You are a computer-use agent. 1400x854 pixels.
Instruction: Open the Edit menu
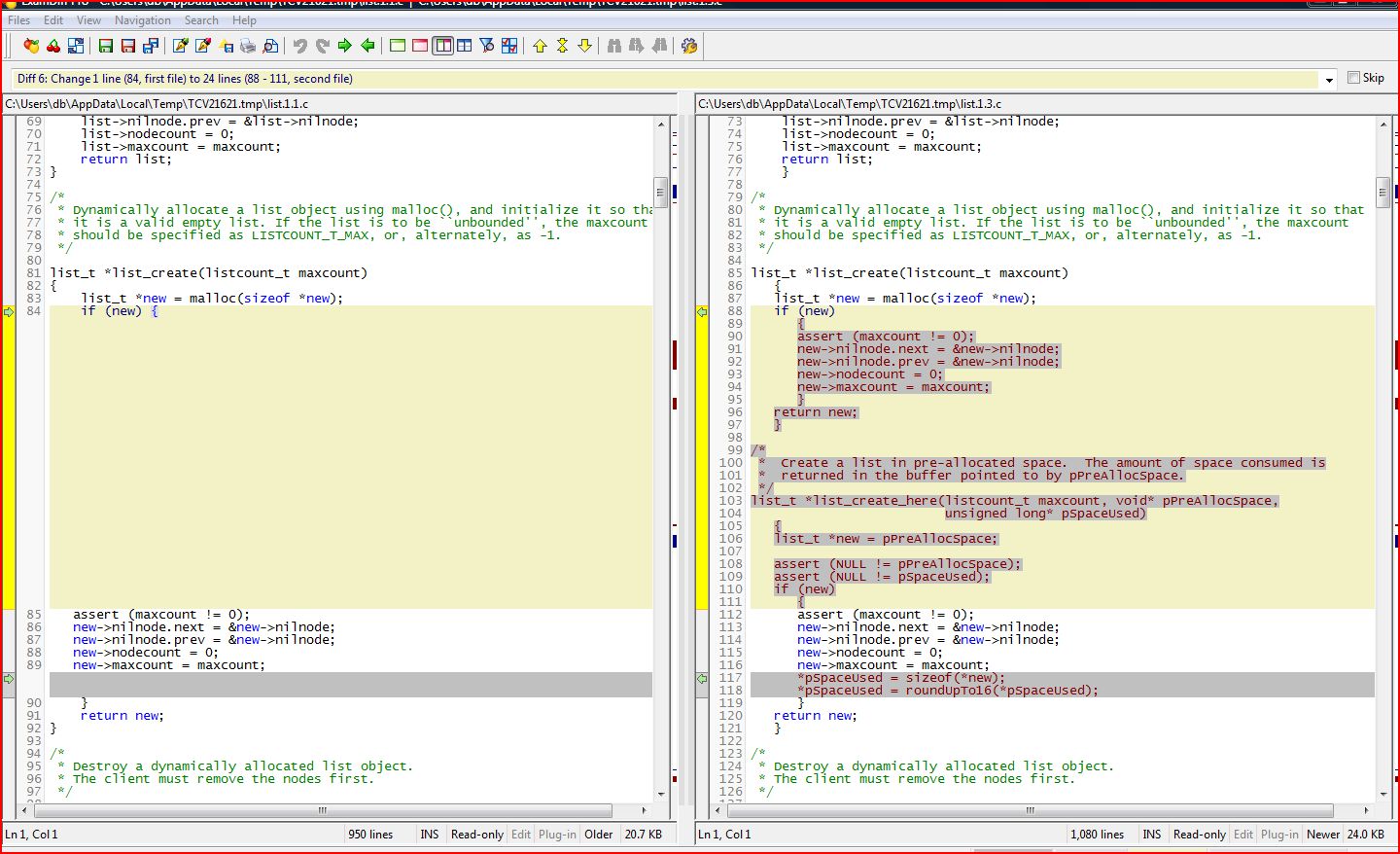(53, 20)
